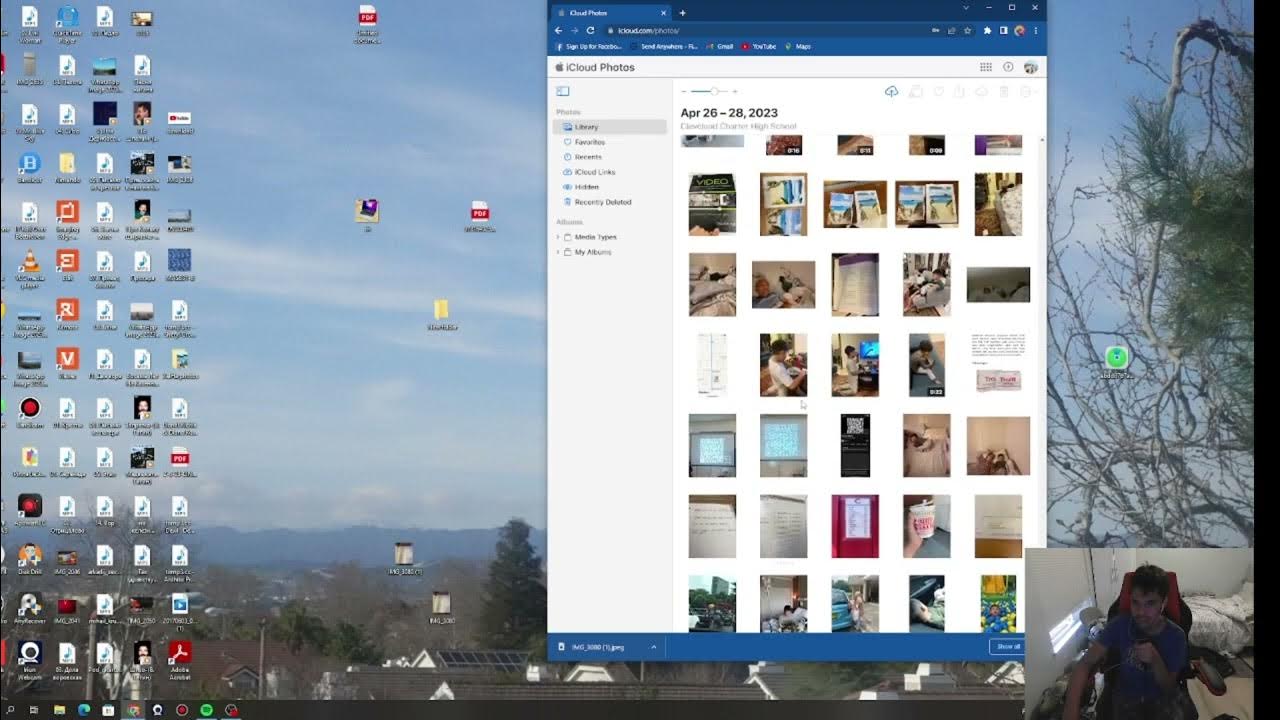Click the downloaded IMG_3080 (1).jpeg item
Image resolution: width=1280 pixels, height=720 pixels.
[x=598, y=647]
